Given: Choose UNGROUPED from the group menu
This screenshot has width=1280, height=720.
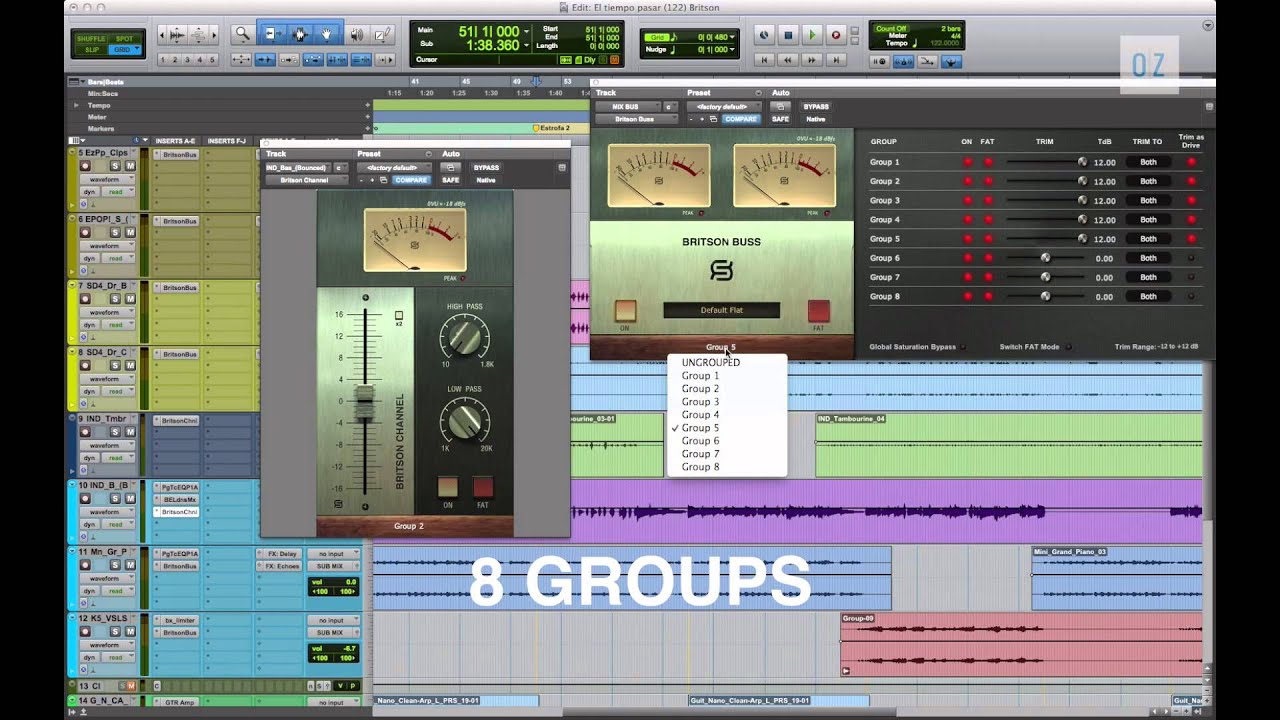Looking at the screenshot, I should [727, 363].
